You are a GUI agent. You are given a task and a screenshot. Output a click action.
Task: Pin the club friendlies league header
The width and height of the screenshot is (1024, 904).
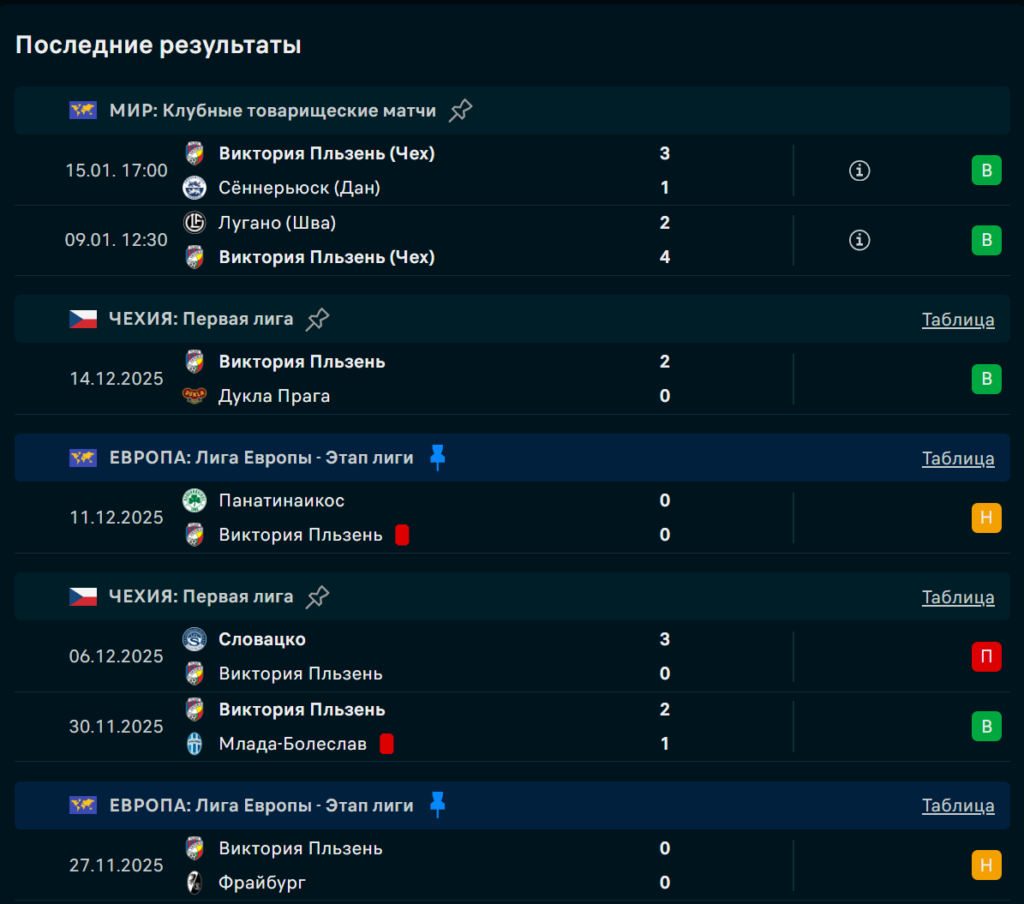point(460,111)
